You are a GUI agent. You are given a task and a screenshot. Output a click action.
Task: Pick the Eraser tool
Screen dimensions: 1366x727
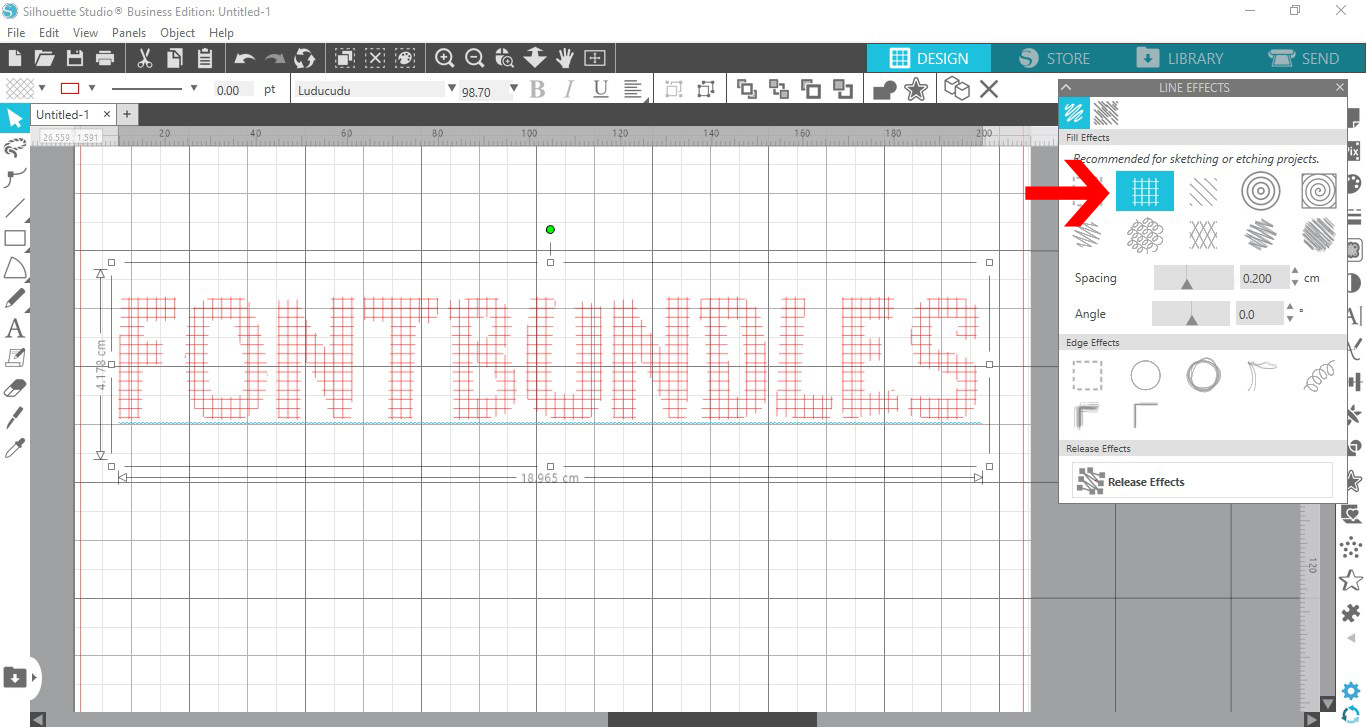pyautogui.click(x=14, y=387)
